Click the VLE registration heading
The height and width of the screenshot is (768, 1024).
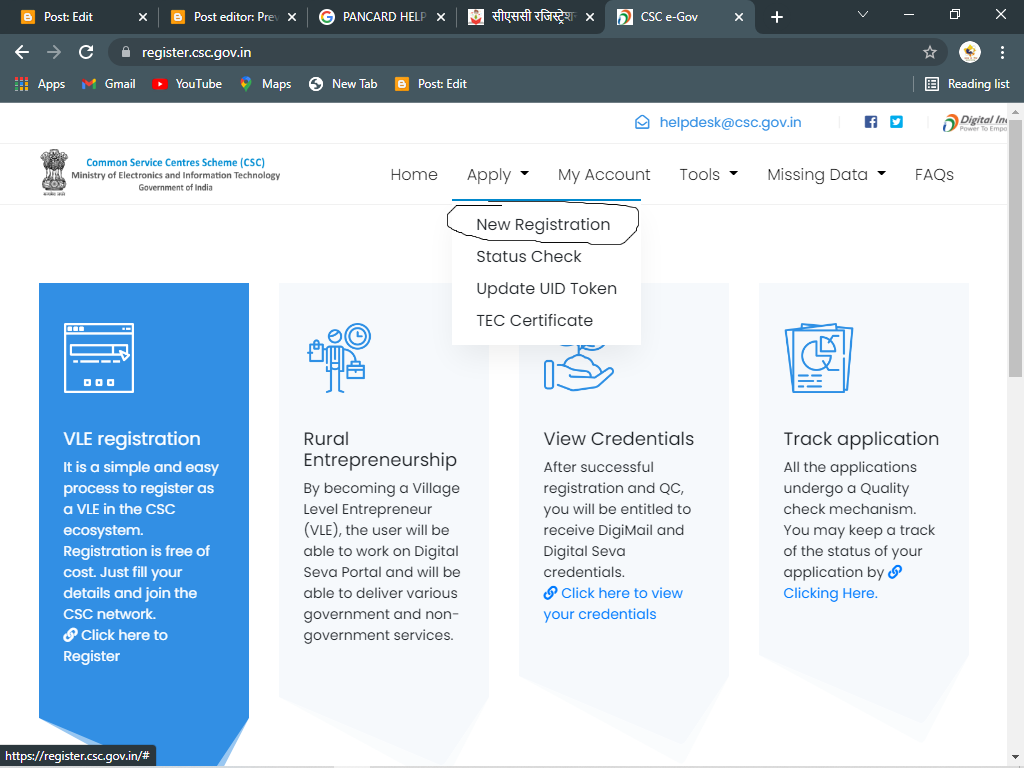click(132, 439)
